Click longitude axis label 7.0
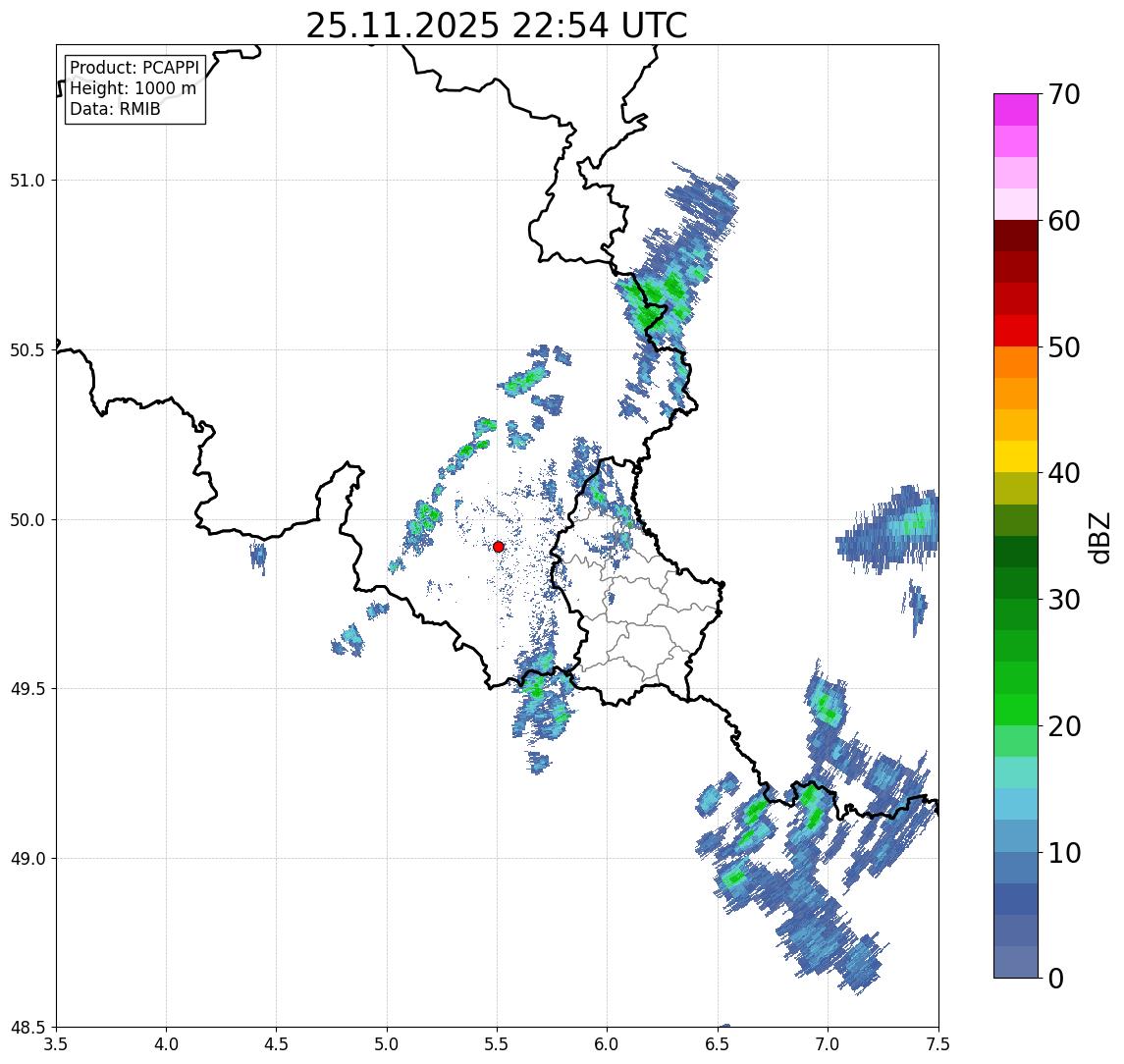This screenshot has height=1064, width=1124. point(828,1044)
